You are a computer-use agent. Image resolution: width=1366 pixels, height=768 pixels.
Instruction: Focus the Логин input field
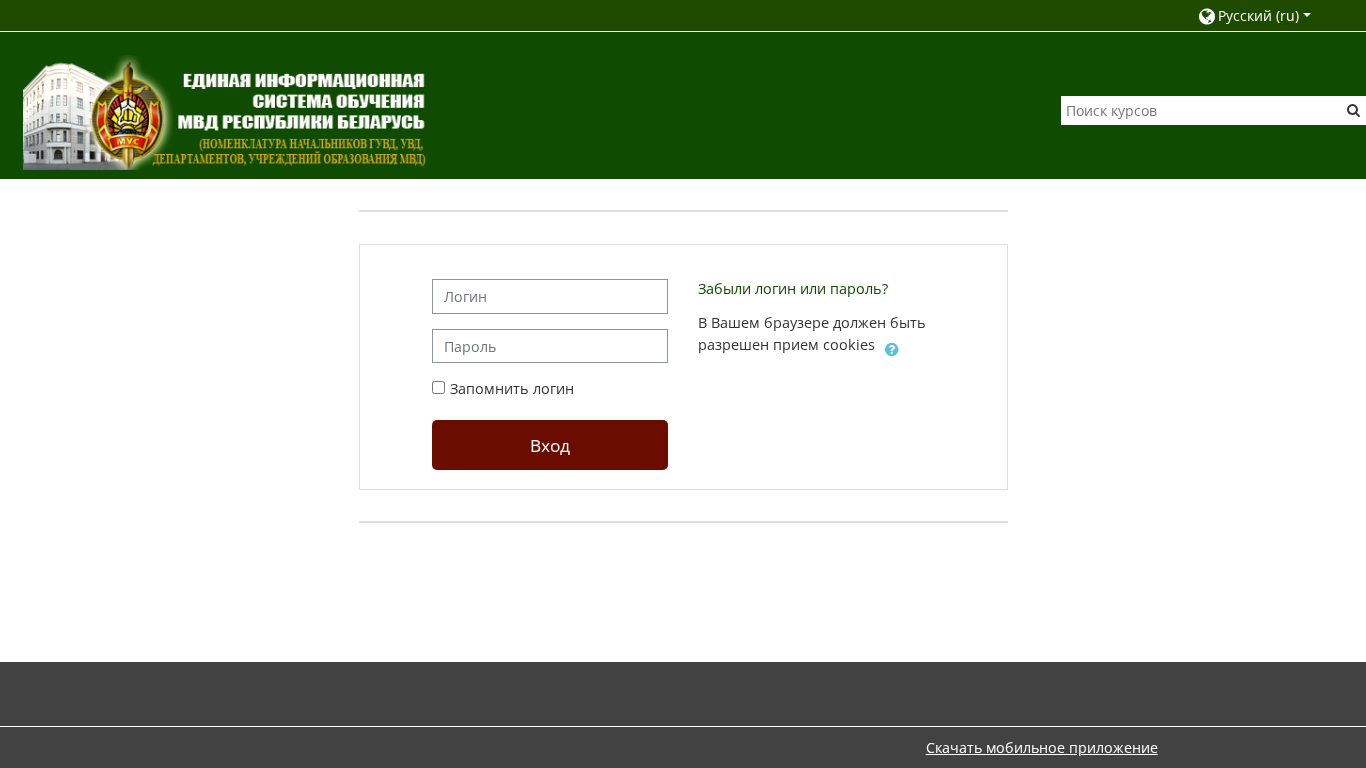pyautogui.click(x=550, y=296)
